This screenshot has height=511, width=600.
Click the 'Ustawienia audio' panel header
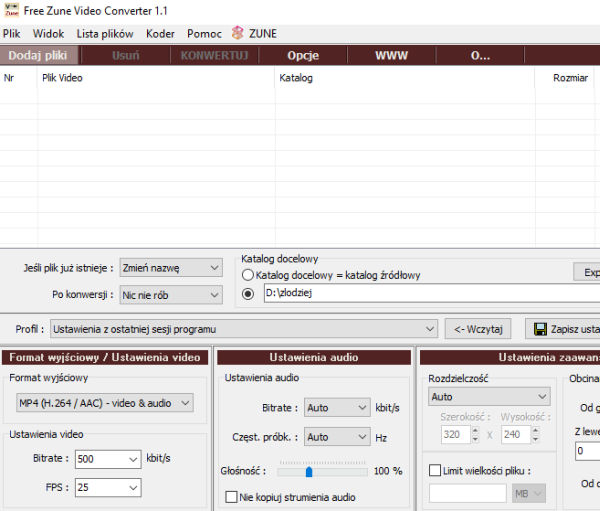[314, 357]
